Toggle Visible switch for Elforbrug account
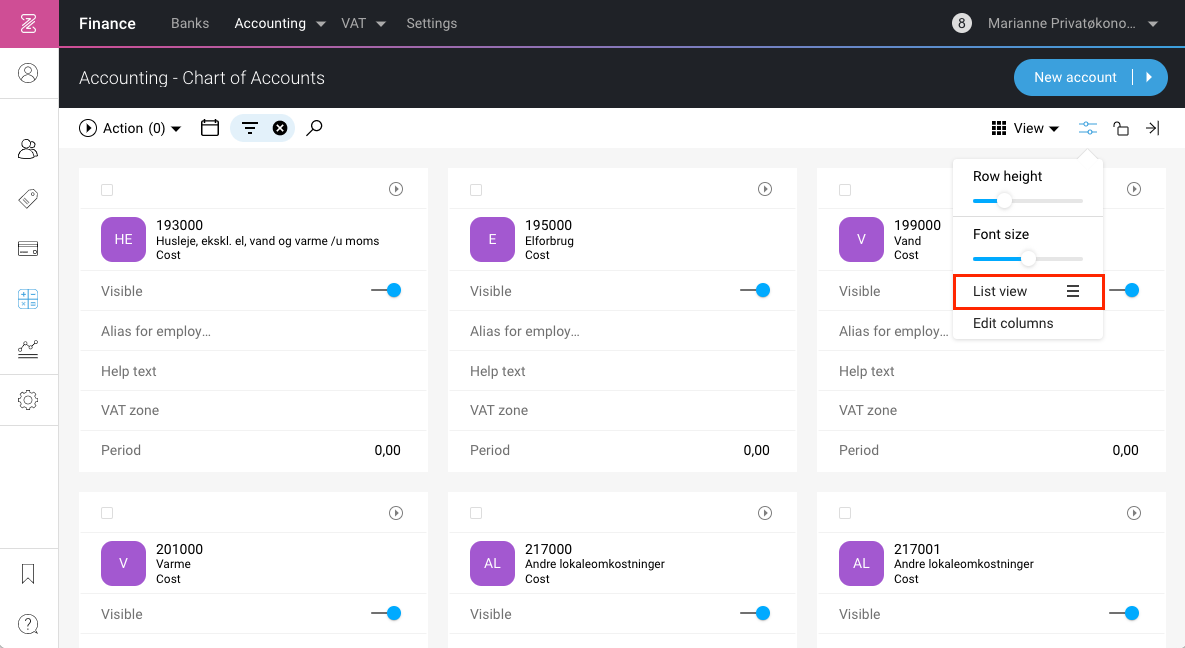 click(755, 290)
